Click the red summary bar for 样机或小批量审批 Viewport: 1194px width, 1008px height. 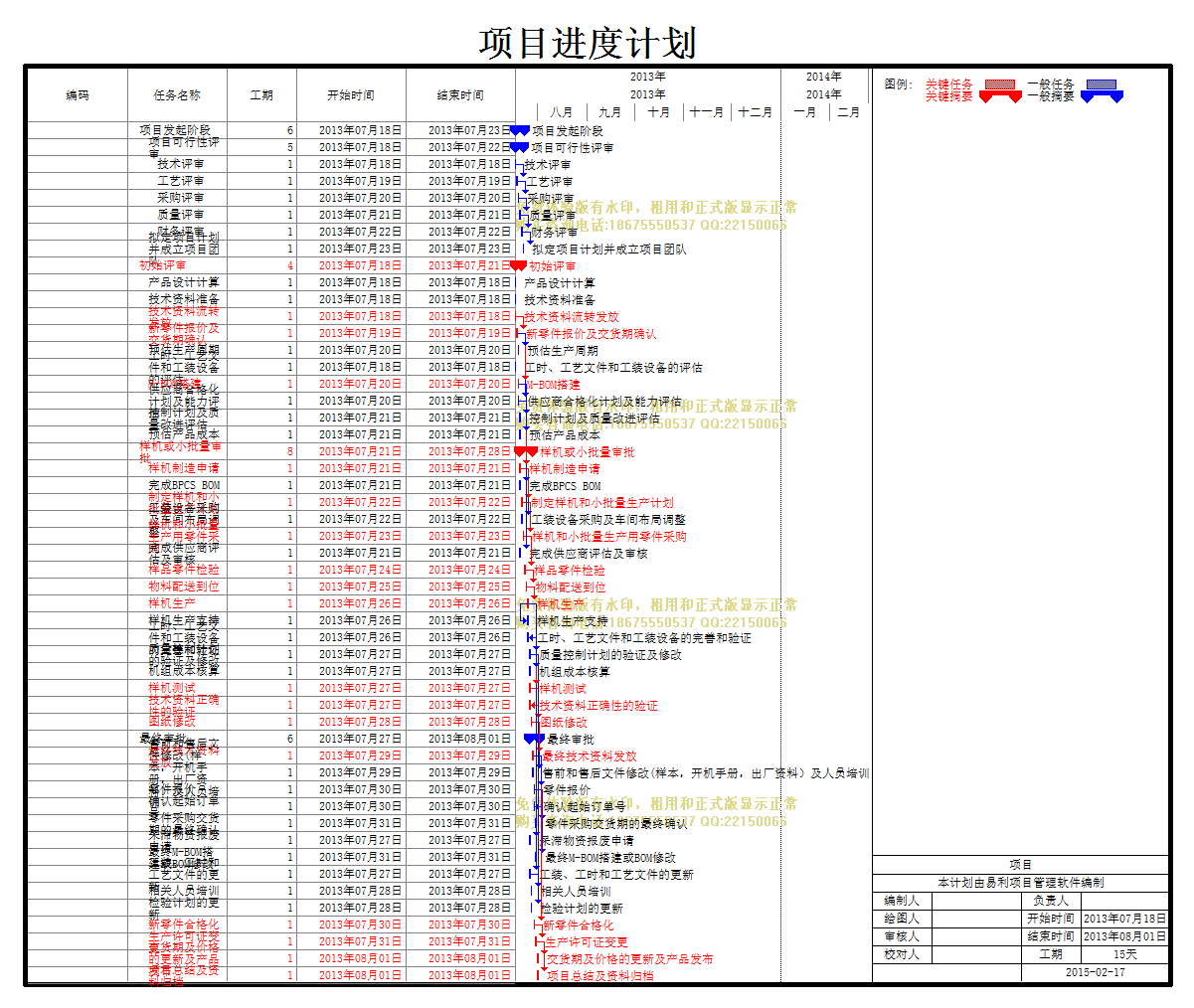[x=526, y=452]
